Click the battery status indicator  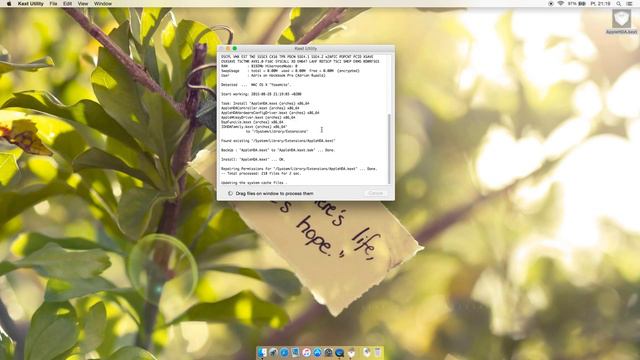pos(577,3)
